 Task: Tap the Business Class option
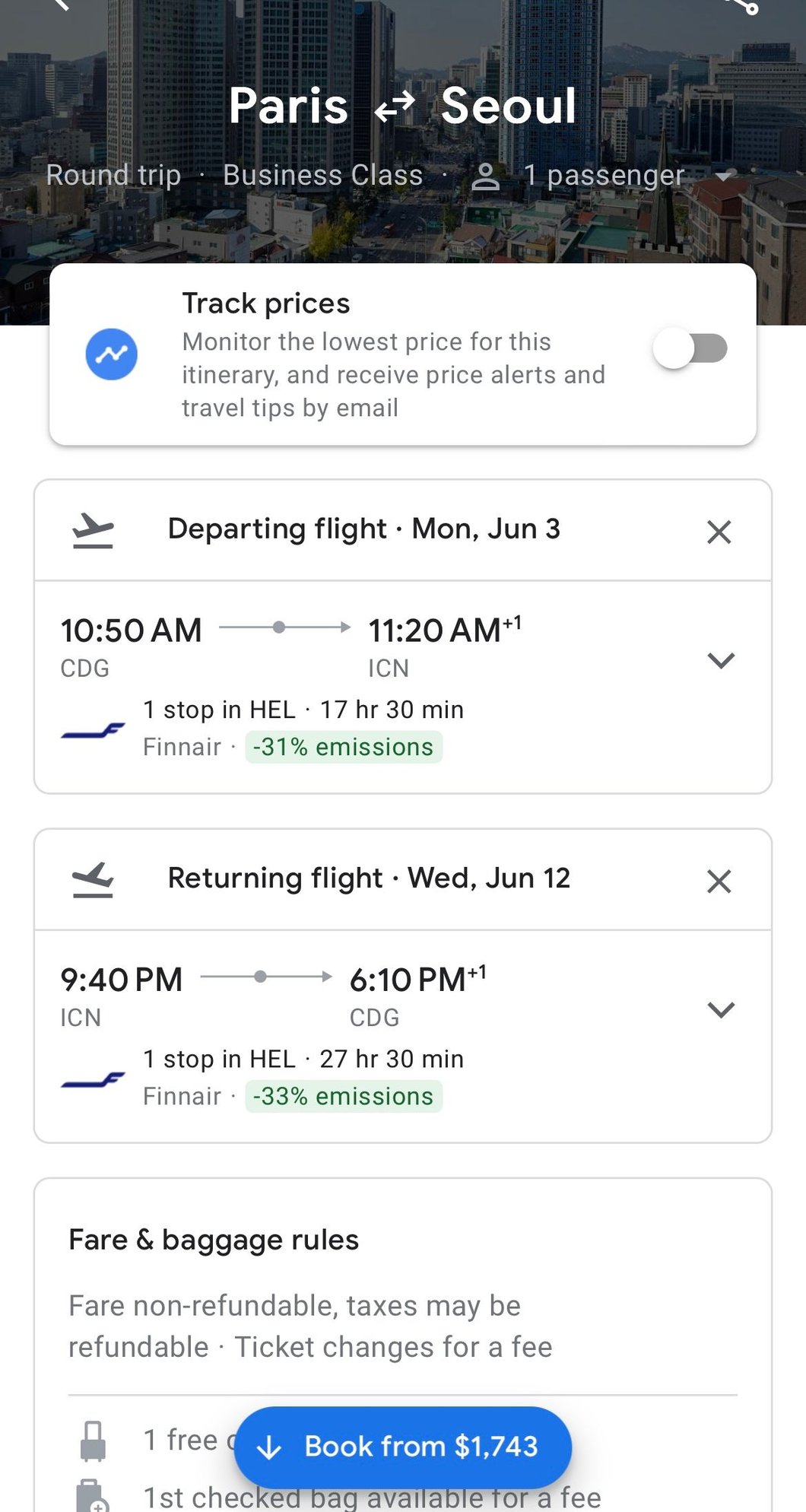coord(322,176)
